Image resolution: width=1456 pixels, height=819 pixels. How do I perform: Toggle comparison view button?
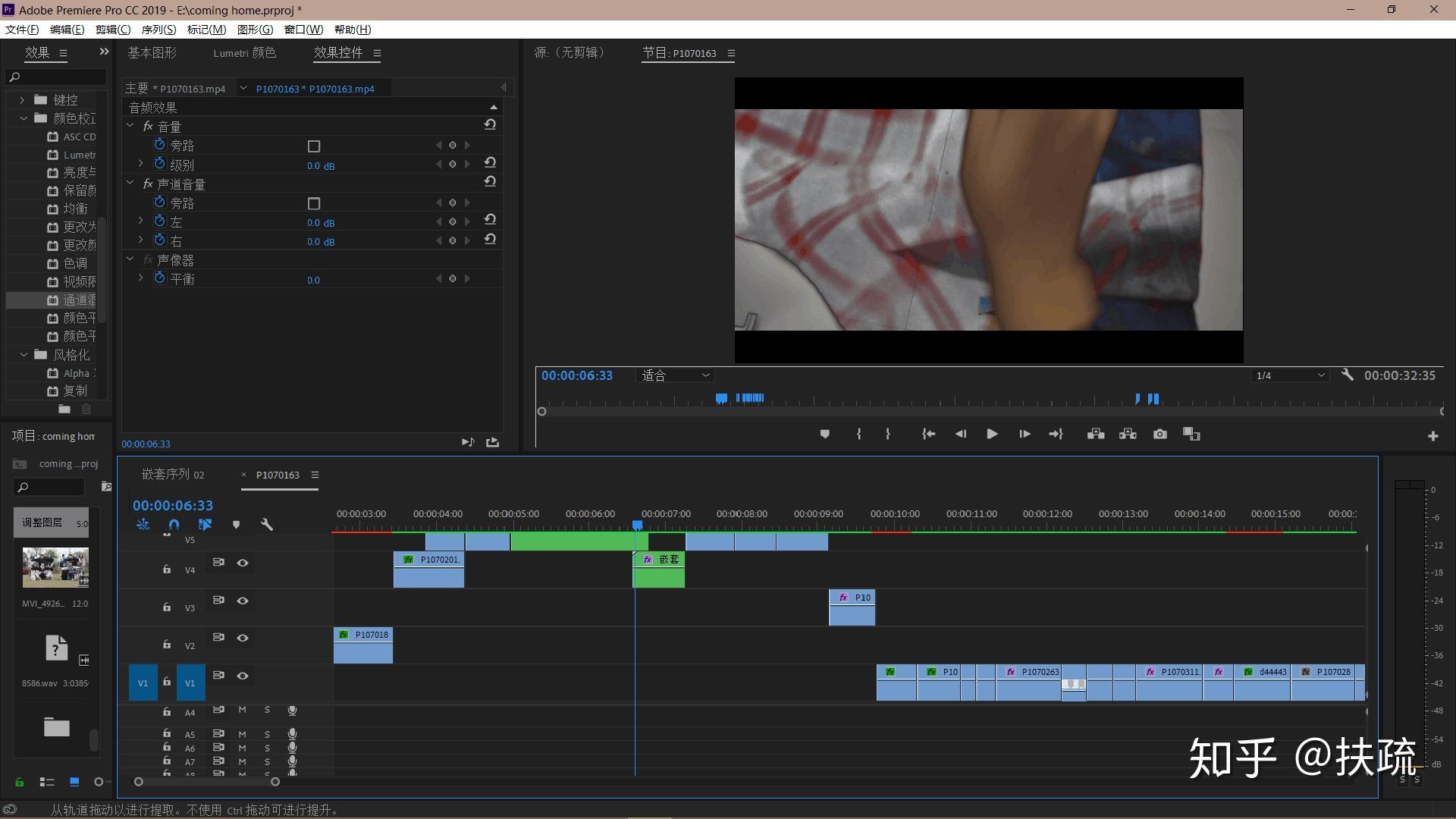[1191, 434]
